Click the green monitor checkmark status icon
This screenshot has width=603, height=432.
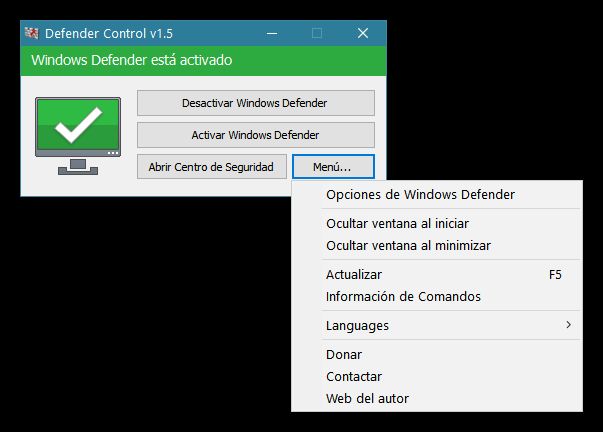(78, 136)
